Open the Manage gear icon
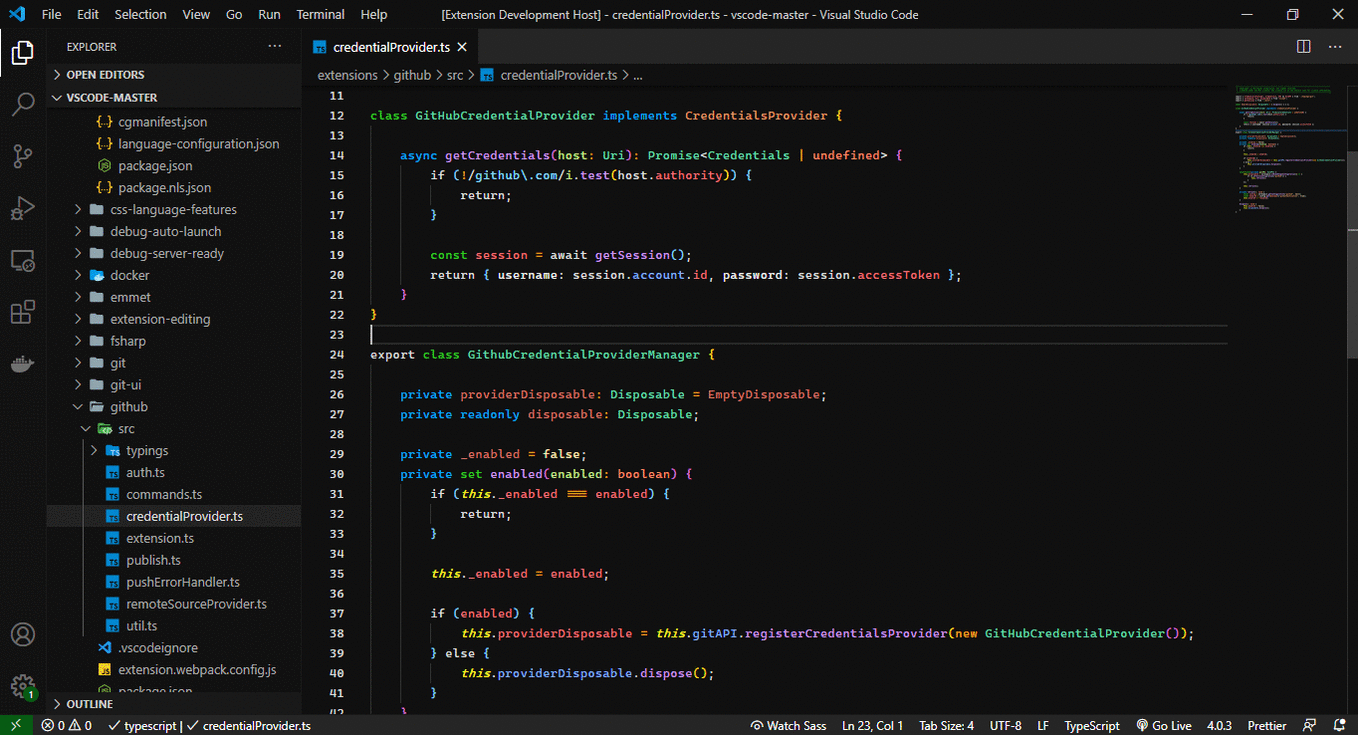The height and width of the screenshot is (735, 1359). coord(22,686)
